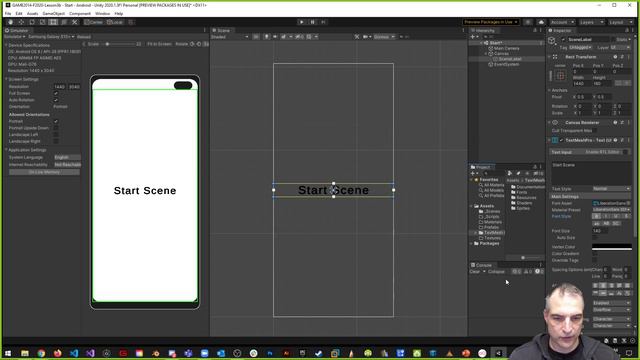Toggle the Full Screen checkbox

[56, 93]
